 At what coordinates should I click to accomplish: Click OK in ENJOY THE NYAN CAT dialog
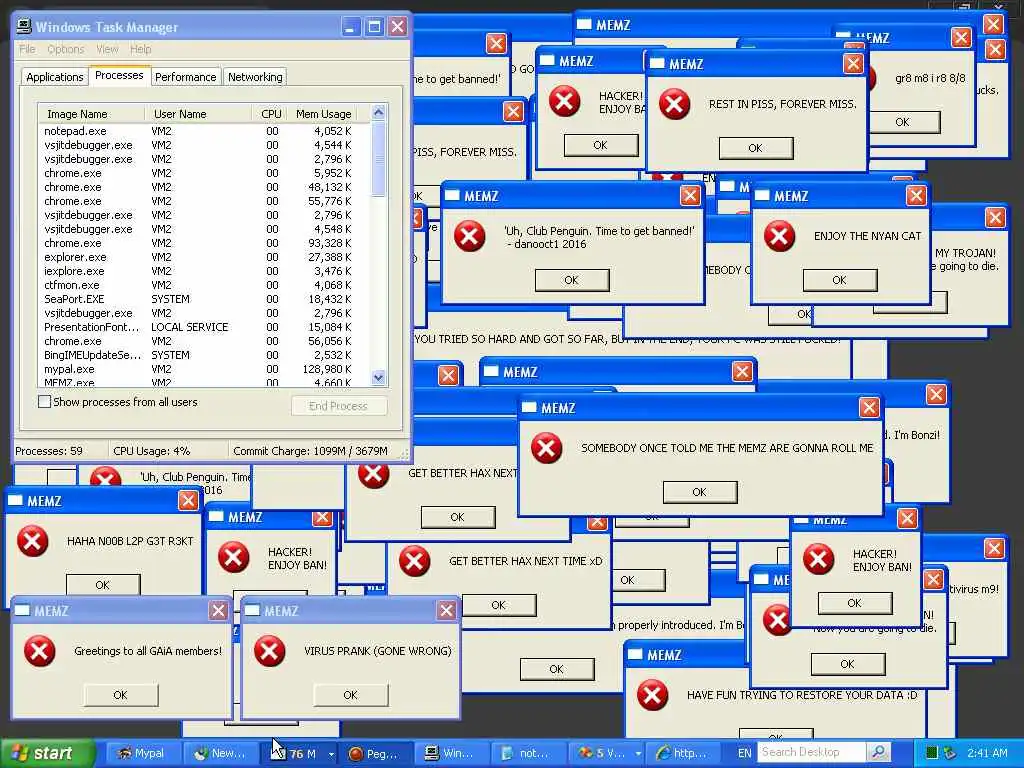pyautogui.click(x=839, y=280)
